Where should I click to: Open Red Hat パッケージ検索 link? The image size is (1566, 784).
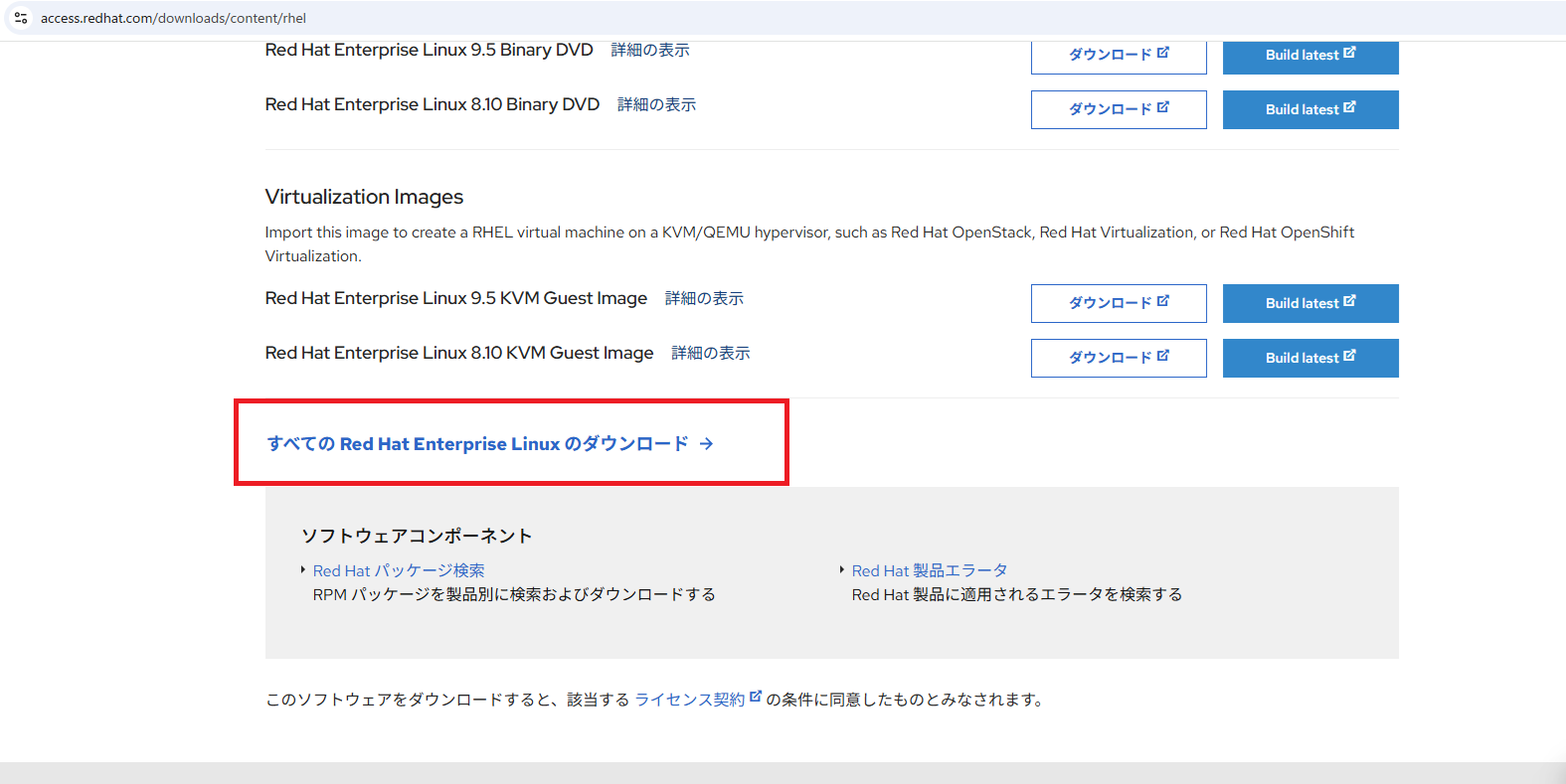[399, 570]
